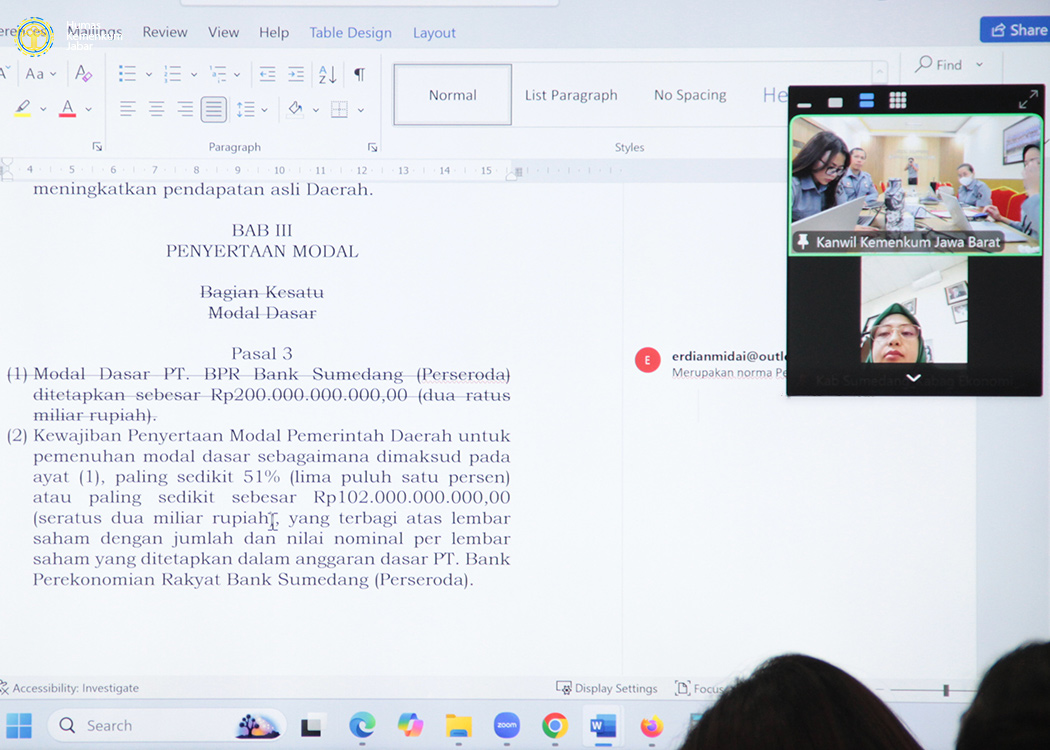Screen dimensions: 1050x750
Task: Open Microsoft Edge from the taskbar
Action: [362, 725]
